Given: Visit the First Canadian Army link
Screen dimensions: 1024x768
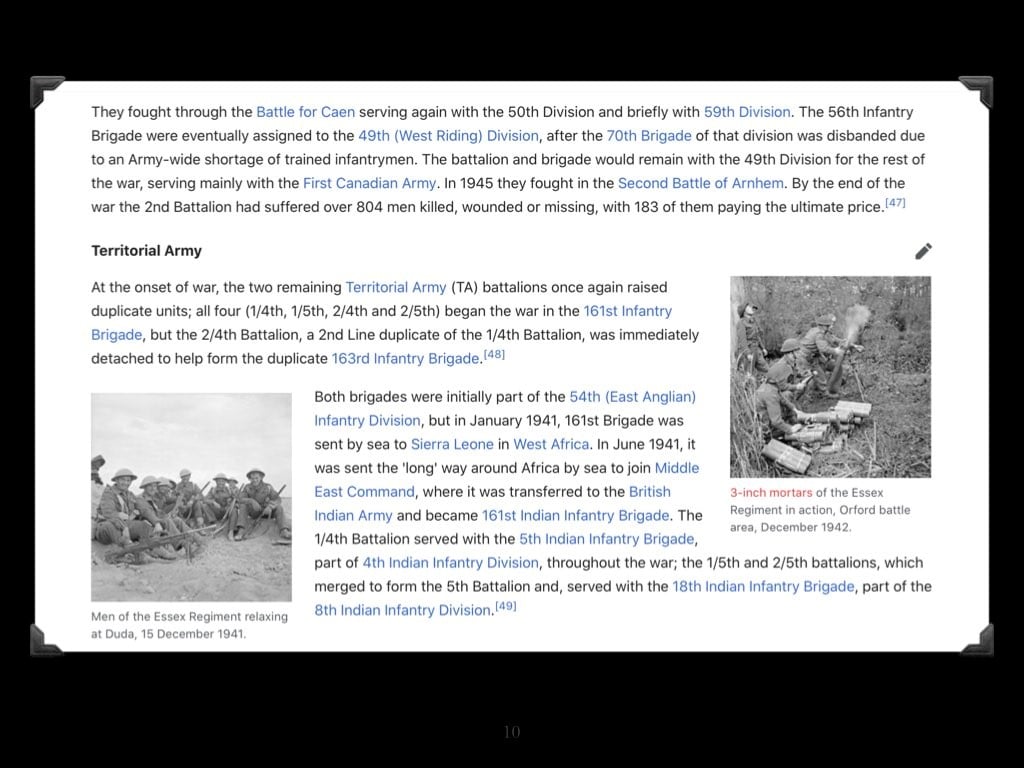Looking at the screenshot, I should click(370, 183).
